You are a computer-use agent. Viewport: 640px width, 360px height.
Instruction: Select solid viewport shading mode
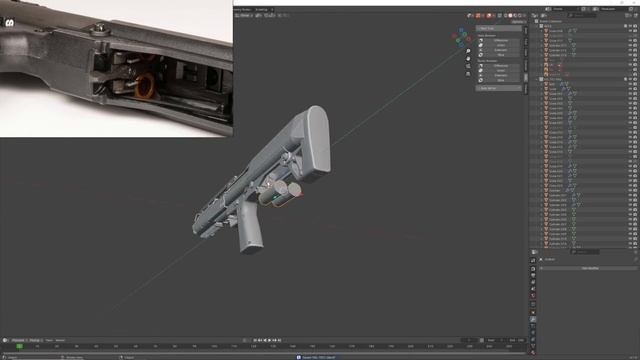510,16
